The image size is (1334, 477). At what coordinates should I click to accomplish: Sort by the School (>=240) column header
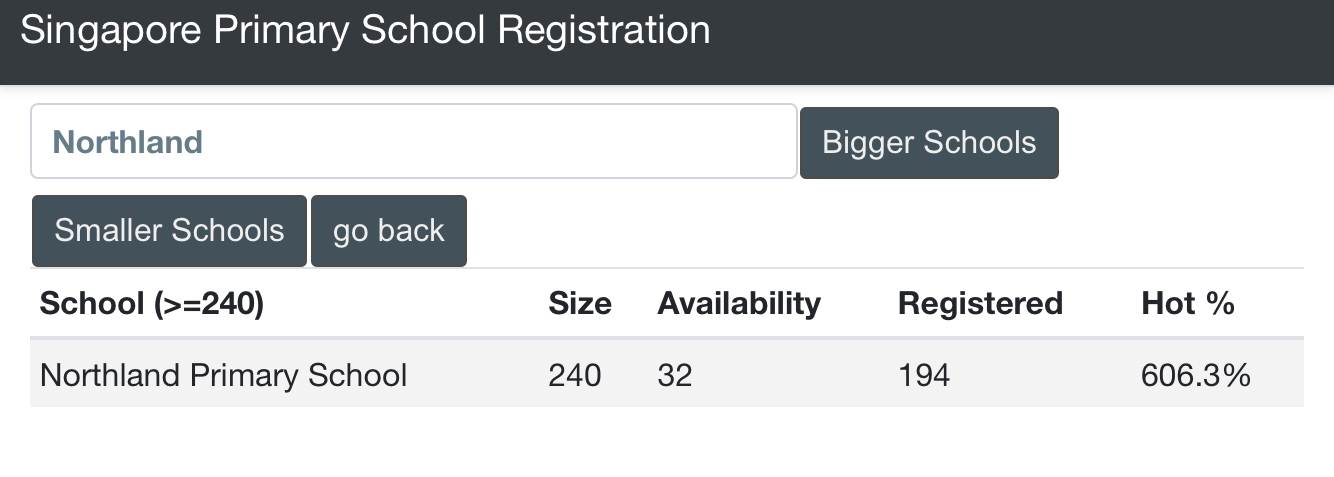[151, 303]
